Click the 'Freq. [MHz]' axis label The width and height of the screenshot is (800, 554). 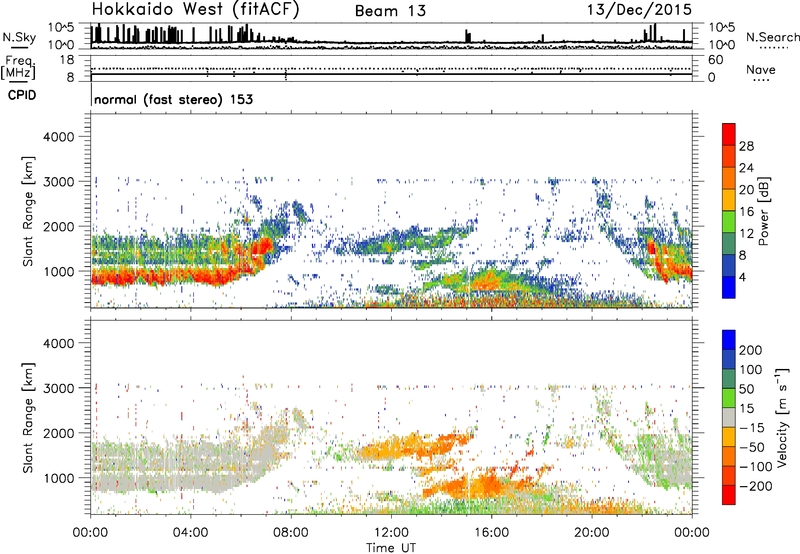pos(19,68)
